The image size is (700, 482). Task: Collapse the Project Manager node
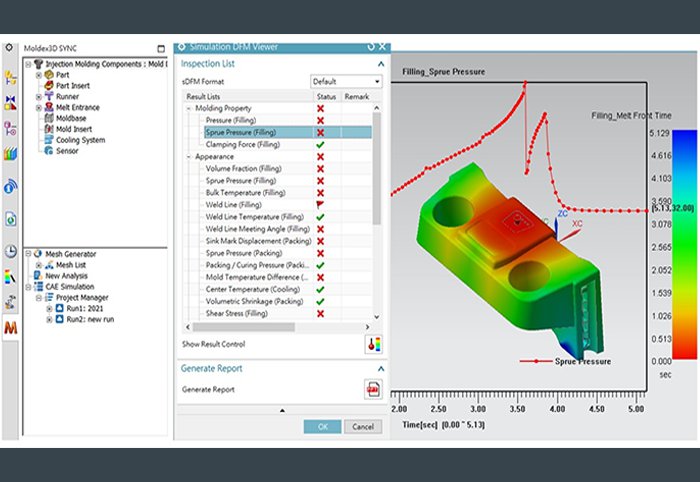tap(39, 298)
